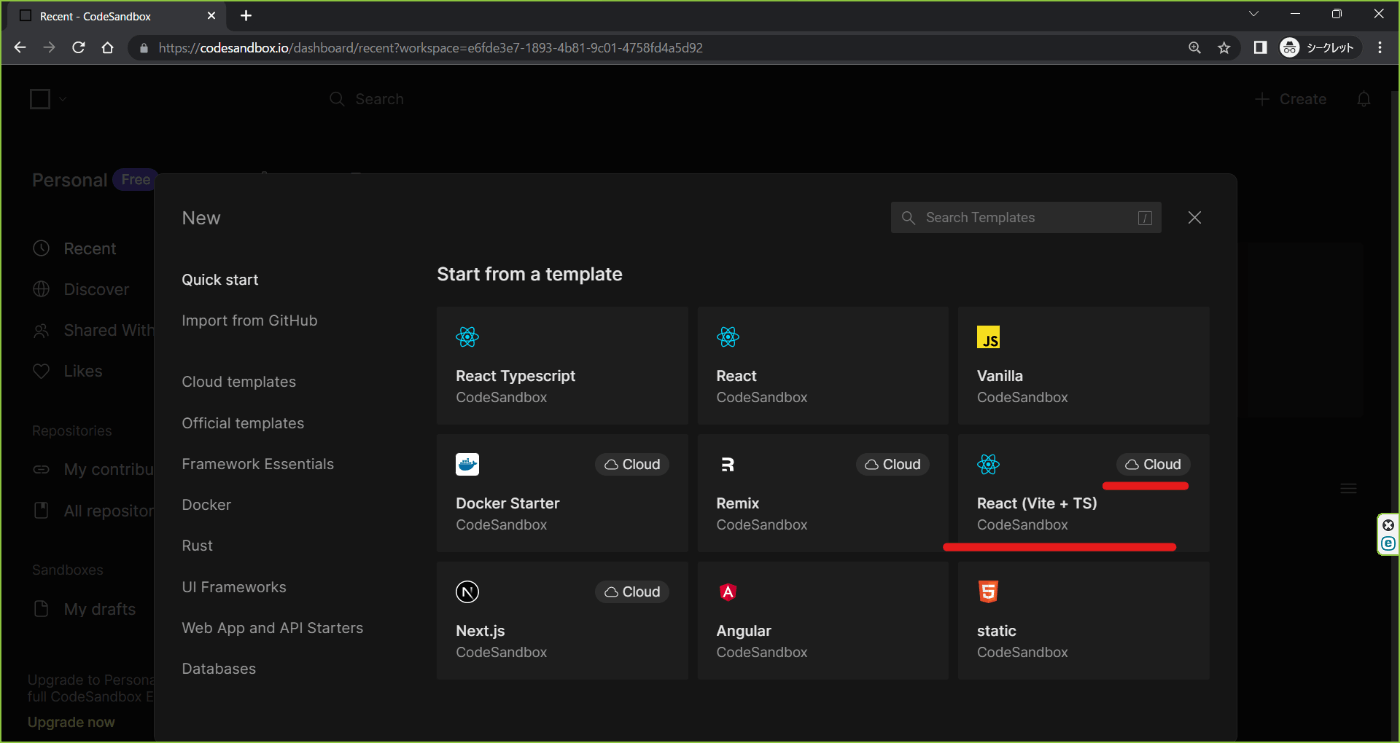Choose the static template title
Screen dimensions: 1400x743
(997, 631)
